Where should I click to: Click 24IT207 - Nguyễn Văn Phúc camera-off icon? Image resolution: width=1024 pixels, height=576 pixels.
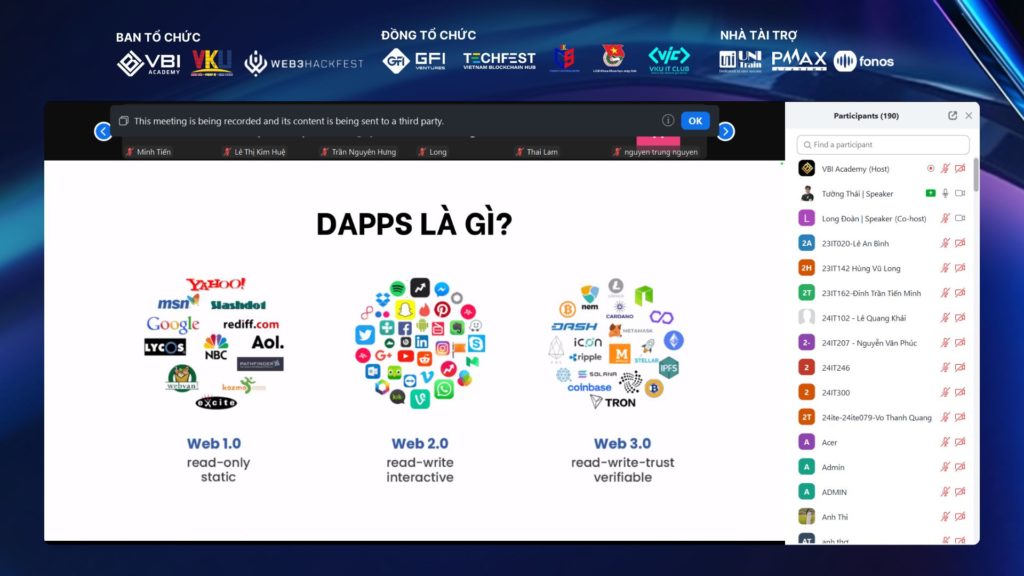pyautogui.click(x=960, y=342)
